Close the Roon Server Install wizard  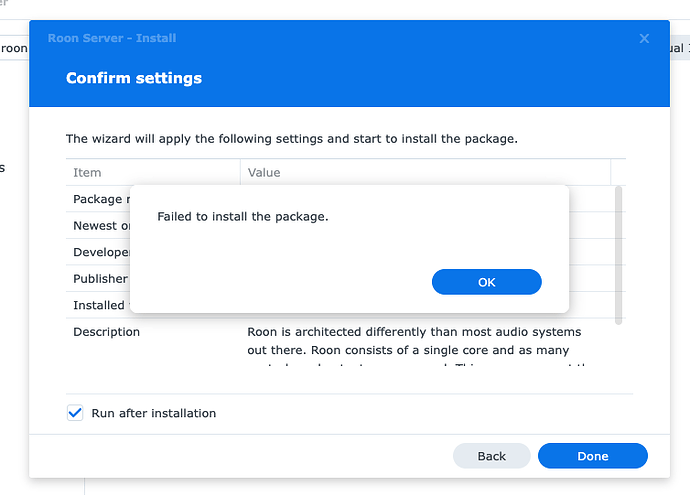coord(644,39)
